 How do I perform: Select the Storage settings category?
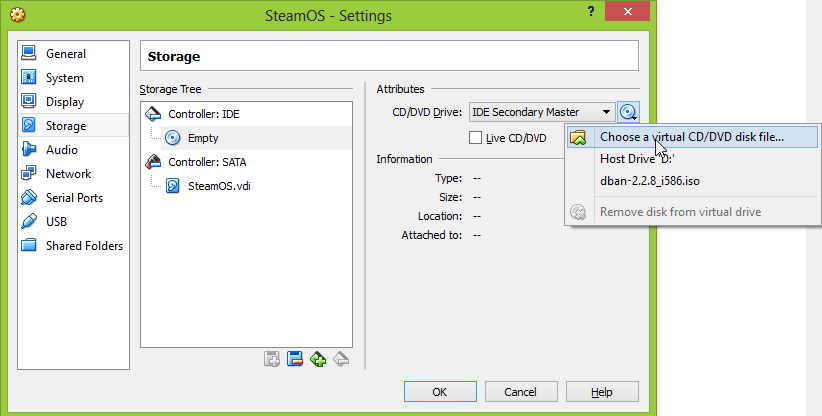point(73,126)
